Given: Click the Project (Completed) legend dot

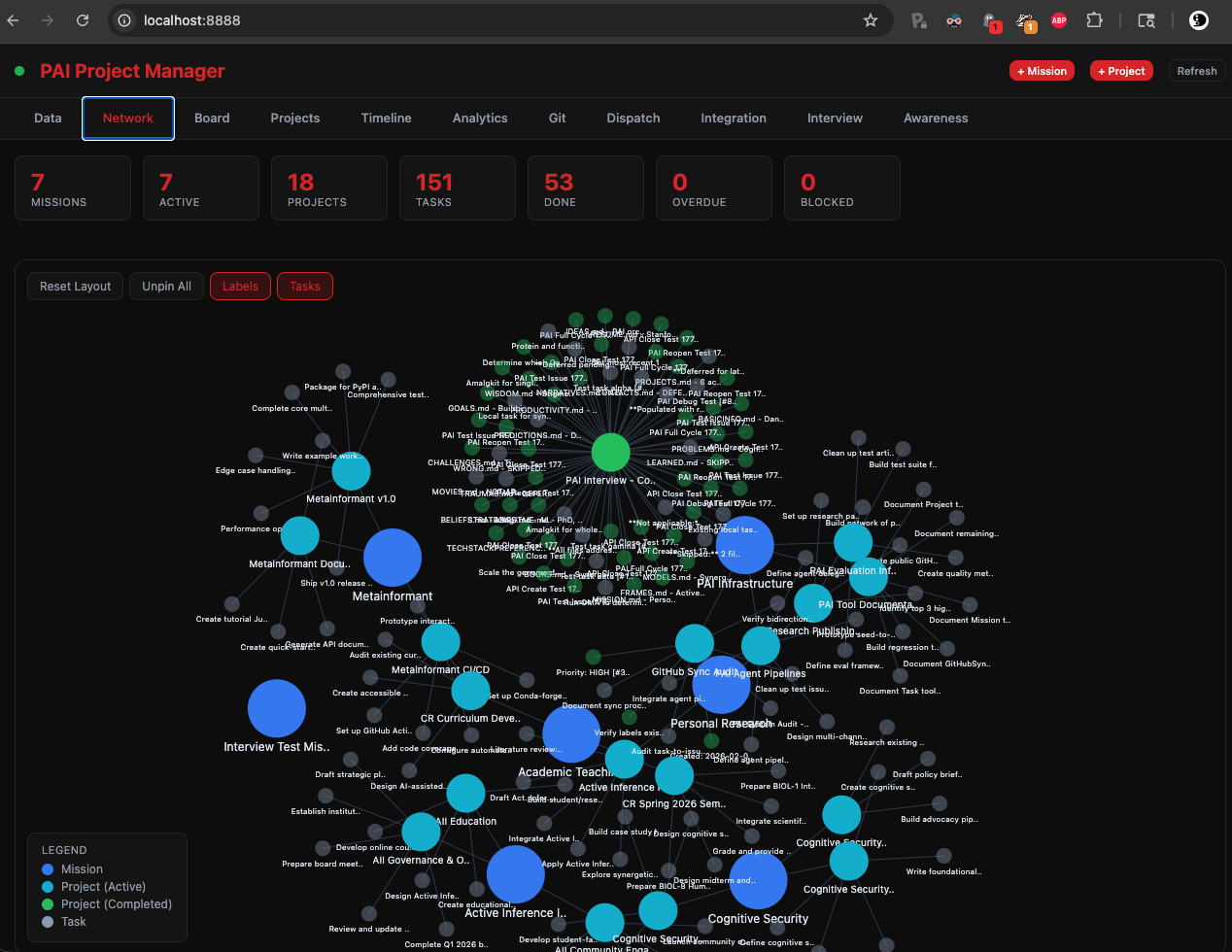Looking at the screenshot, I should [48, 904].
